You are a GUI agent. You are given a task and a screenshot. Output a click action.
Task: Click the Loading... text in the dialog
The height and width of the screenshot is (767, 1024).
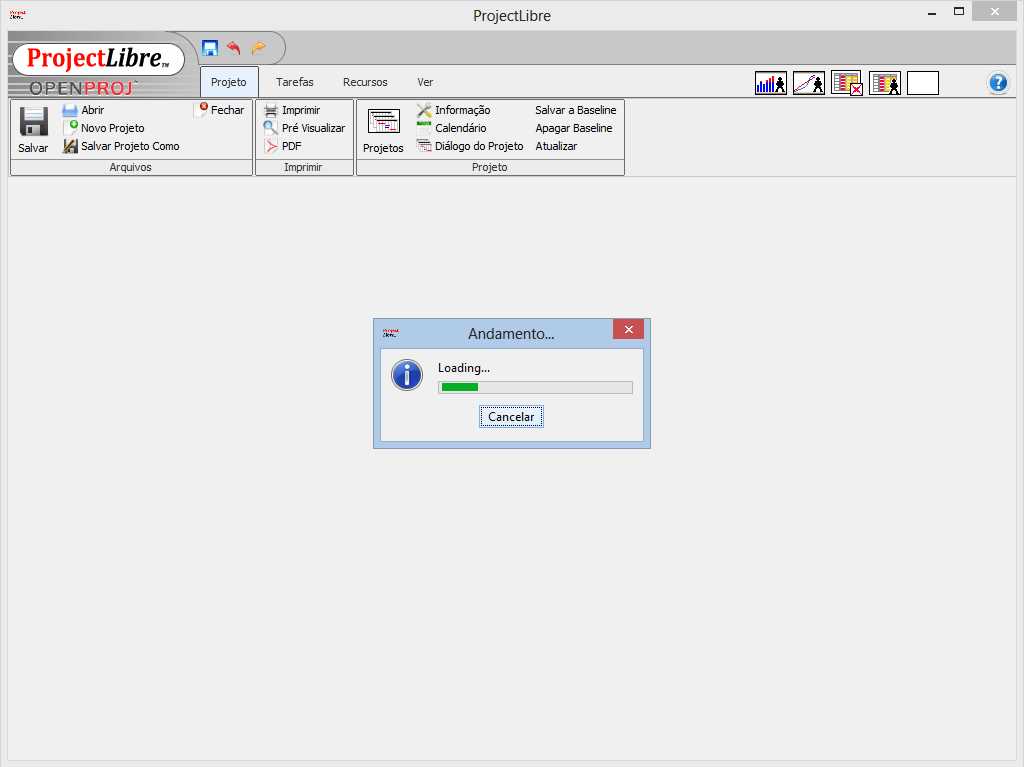tap(464, 368)
